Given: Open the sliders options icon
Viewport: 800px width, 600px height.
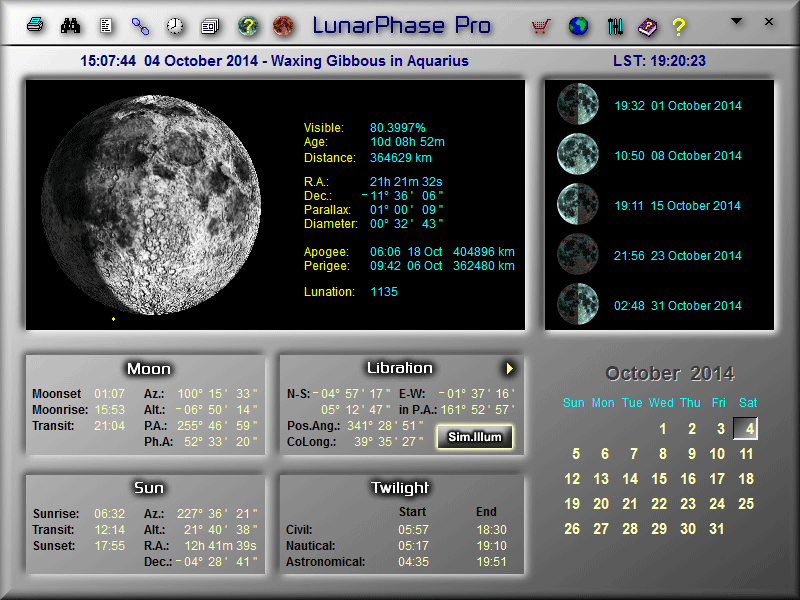Looking at the screenshot, I should coord(615,26).
